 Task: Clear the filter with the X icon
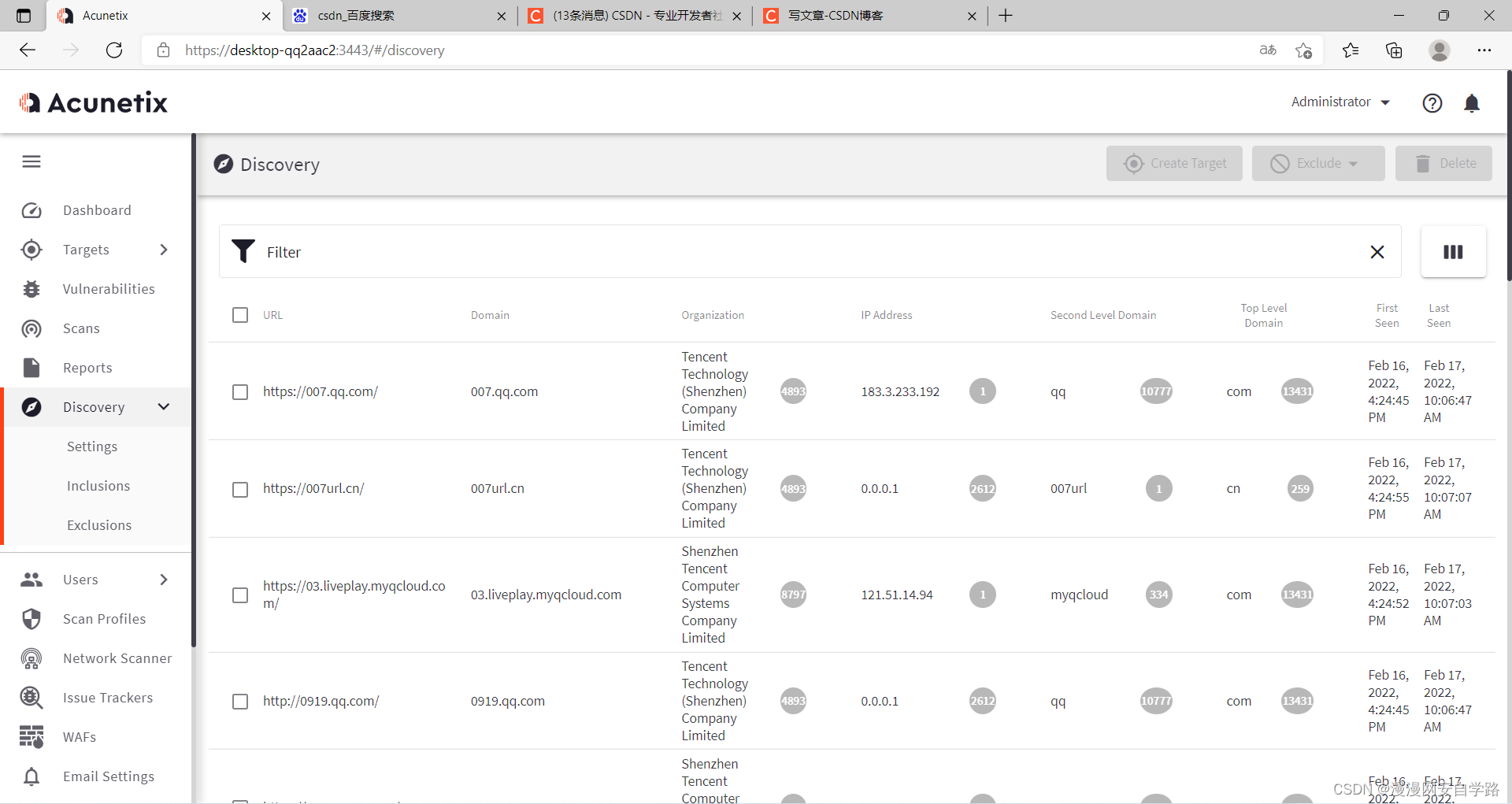(x=1377, y=252)
